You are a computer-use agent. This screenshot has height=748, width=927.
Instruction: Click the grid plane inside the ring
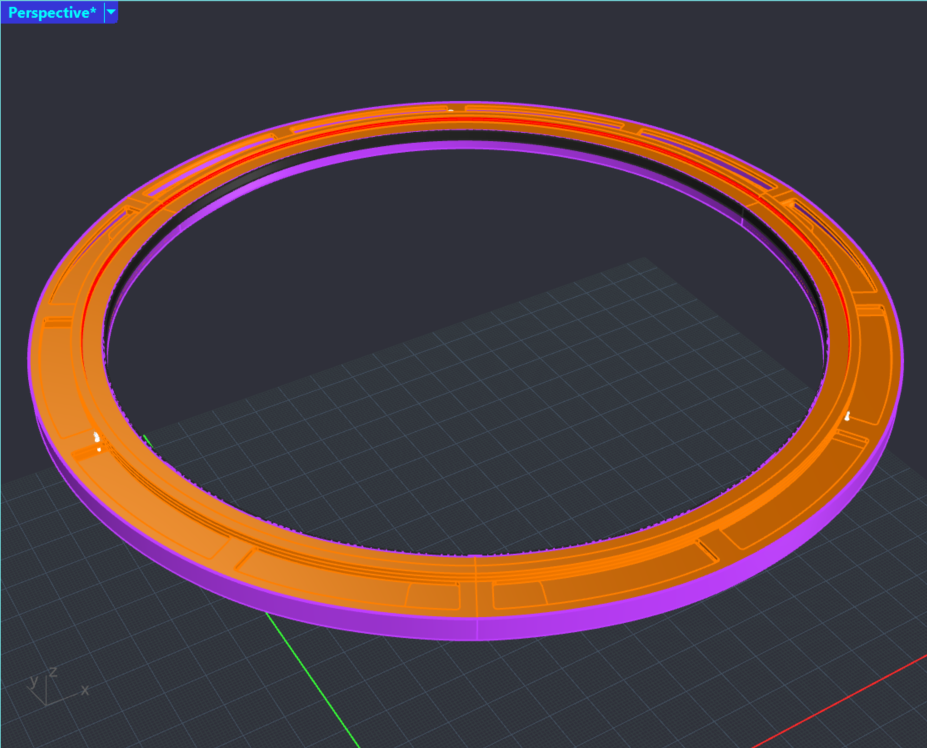click(470, 400)
